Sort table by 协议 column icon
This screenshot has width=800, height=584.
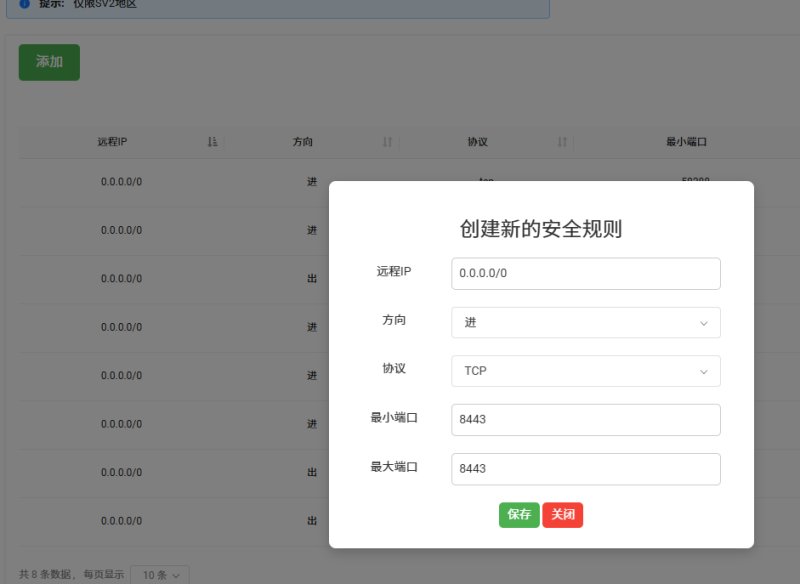[x=562, y=142]
